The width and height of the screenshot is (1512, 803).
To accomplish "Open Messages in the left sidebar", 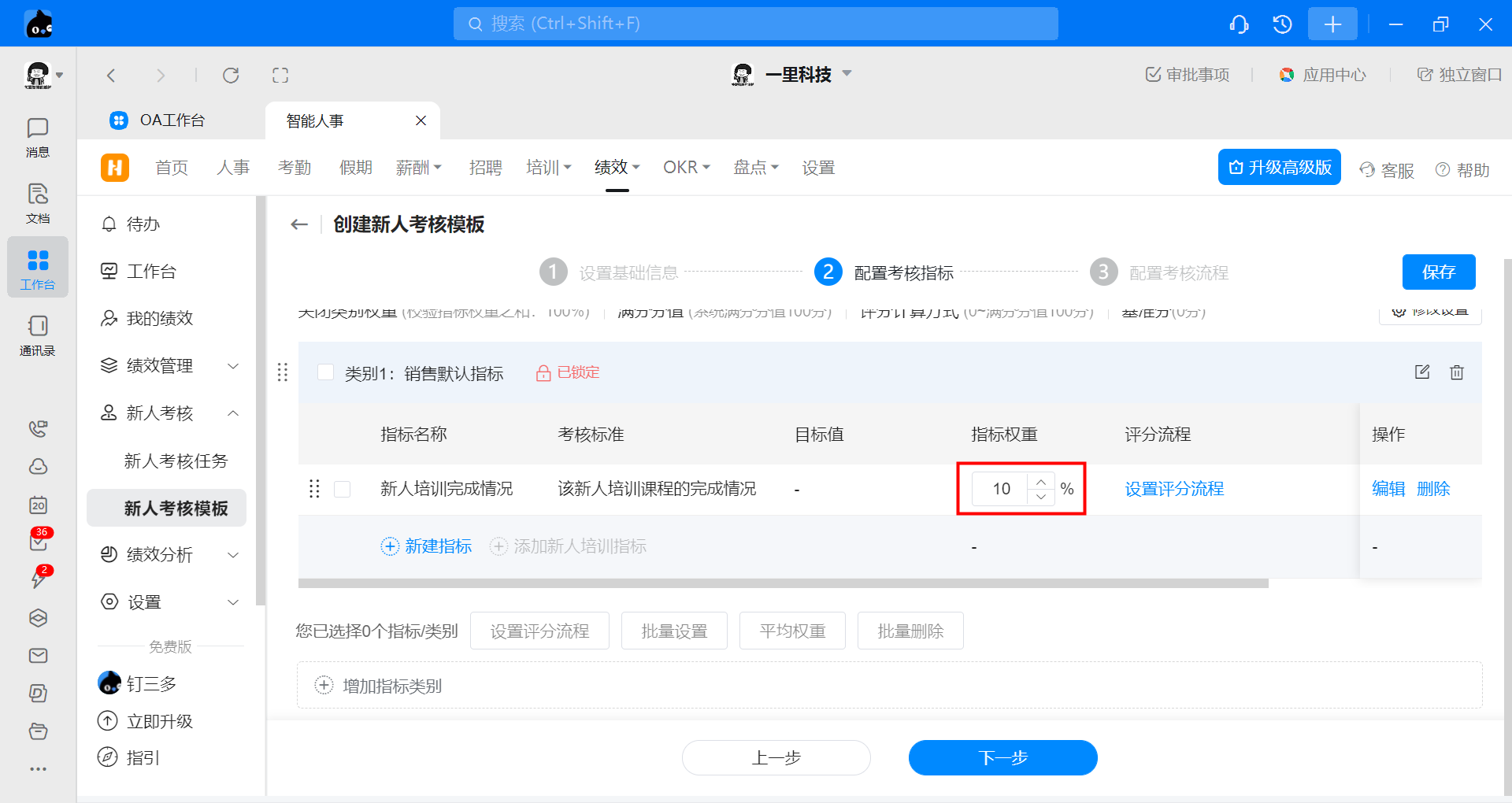I will click(37, 137).
